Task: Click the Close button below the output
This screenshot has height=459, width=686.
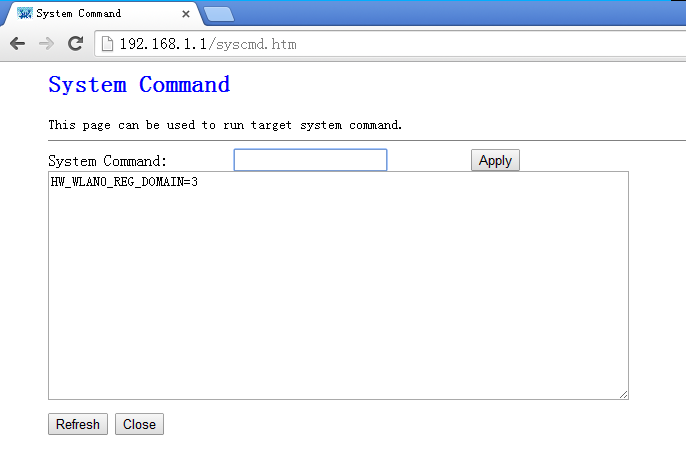Action: click(139, 424)
